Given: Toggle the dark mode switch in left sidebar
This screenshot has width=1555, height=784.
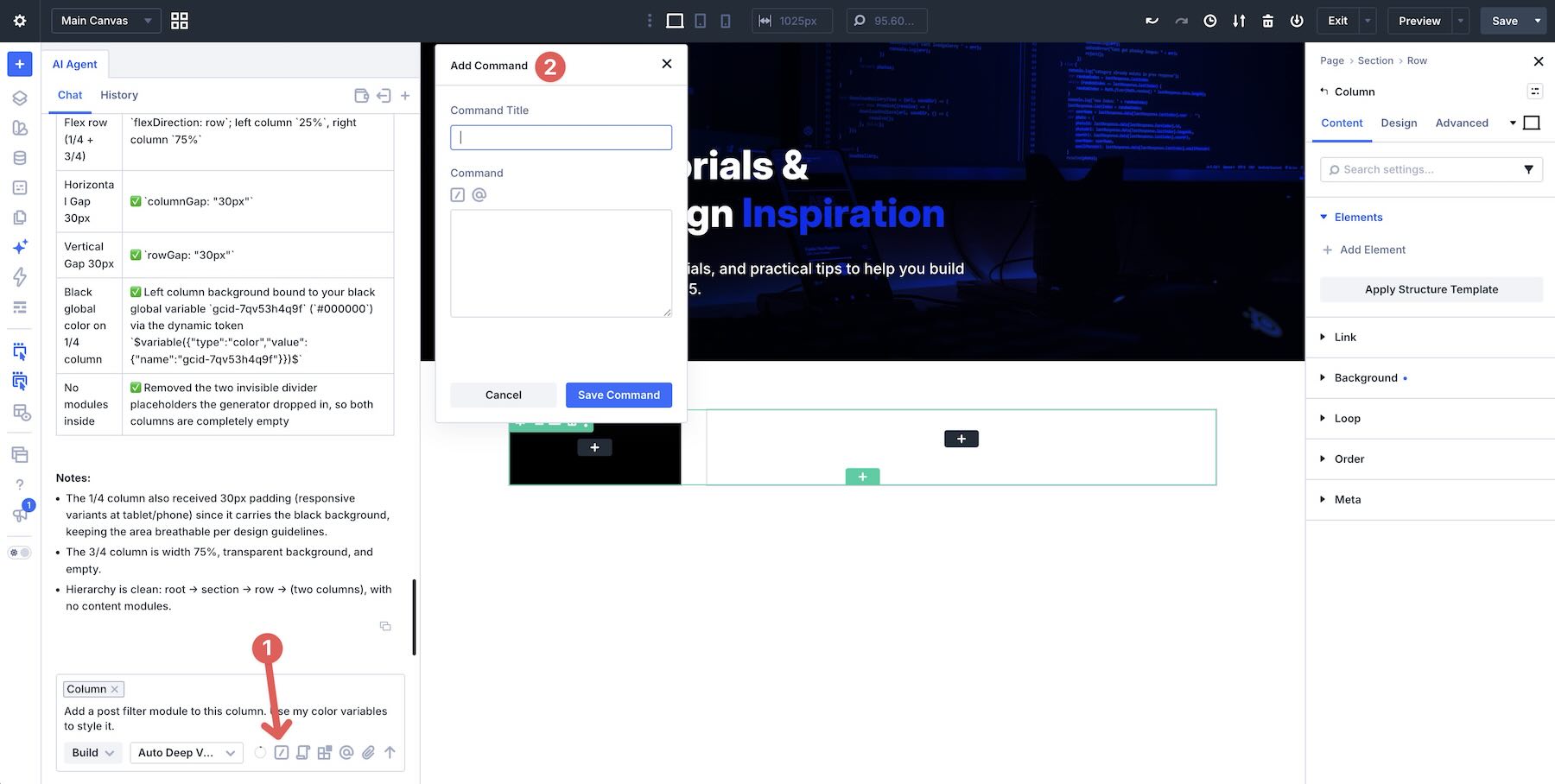Looking at the screenshot, I should pos(20,553).
